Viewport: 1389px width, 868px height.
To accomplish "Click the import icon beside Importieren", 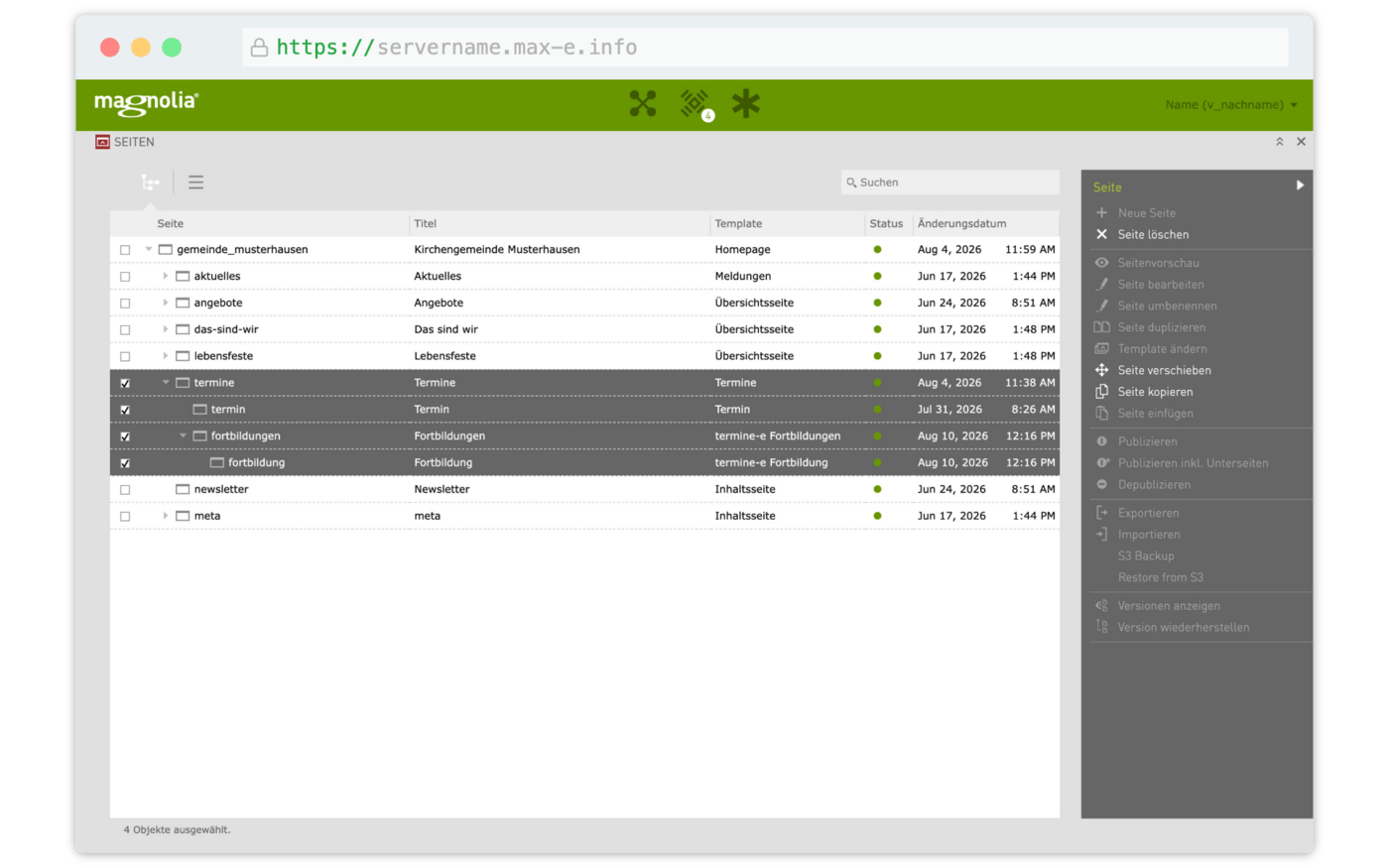I will pyautogui.click(x=1101, y=535).
